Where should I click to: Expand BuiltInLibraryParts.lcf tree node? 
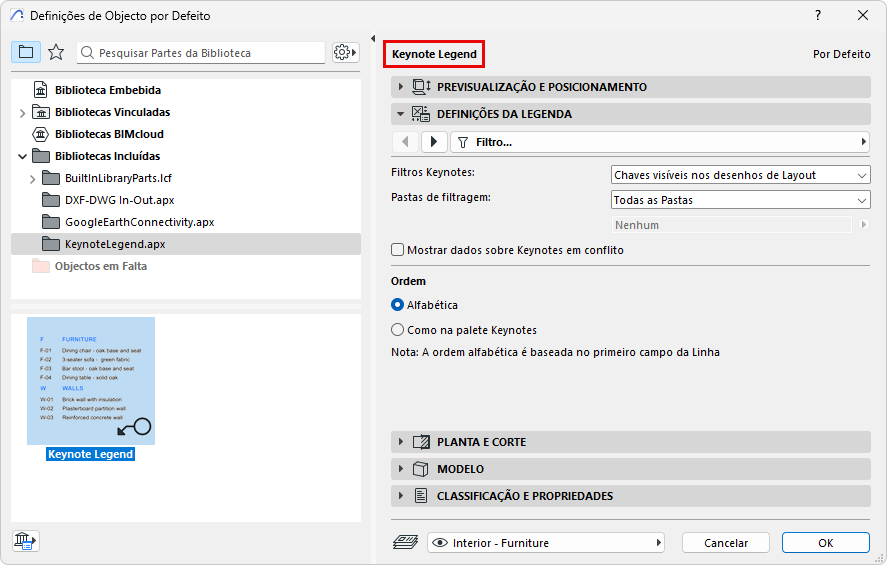32,179
